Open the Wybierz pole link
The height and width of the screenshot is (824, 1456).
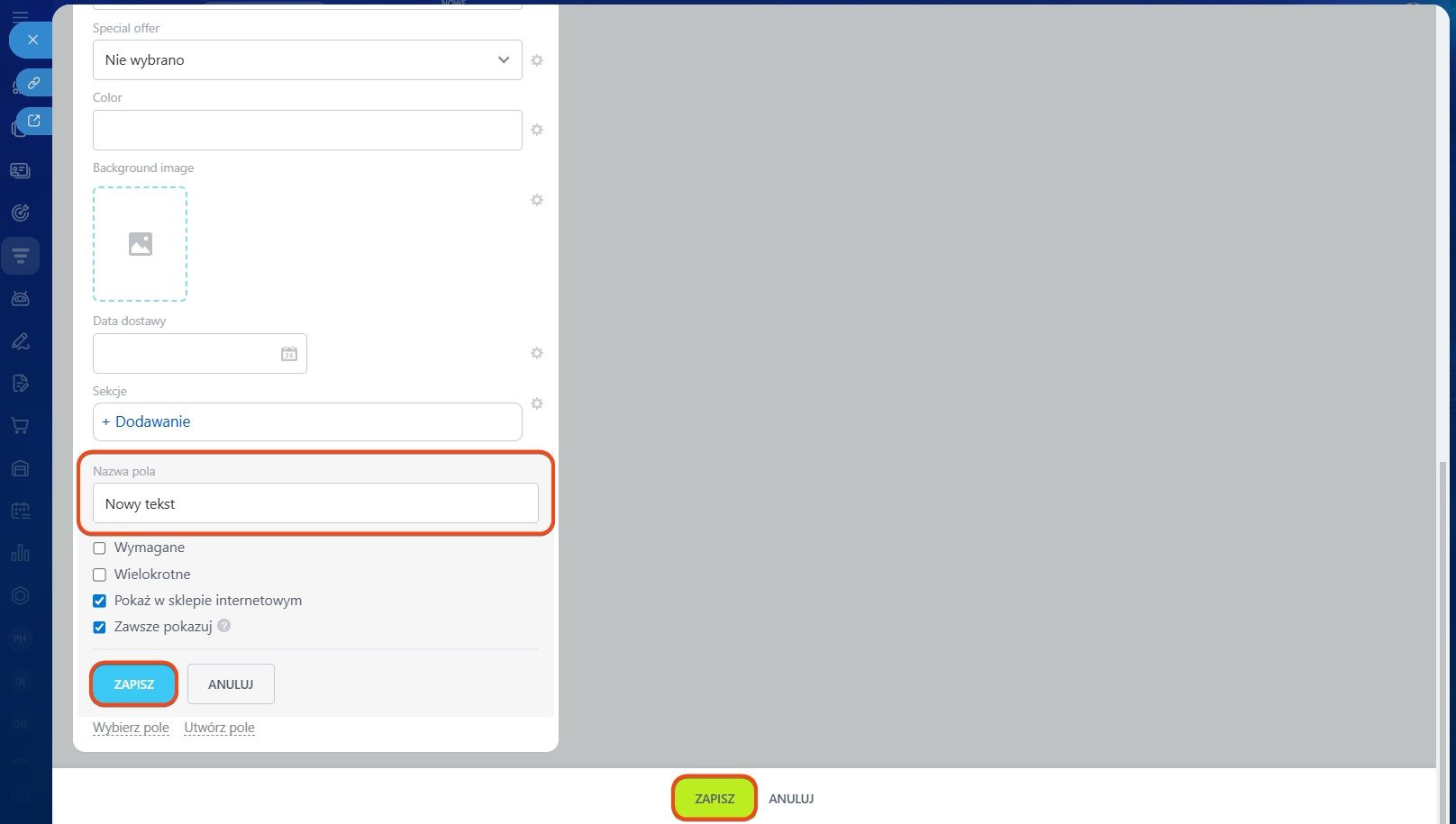pyautogui.click(x=131, y=728)
